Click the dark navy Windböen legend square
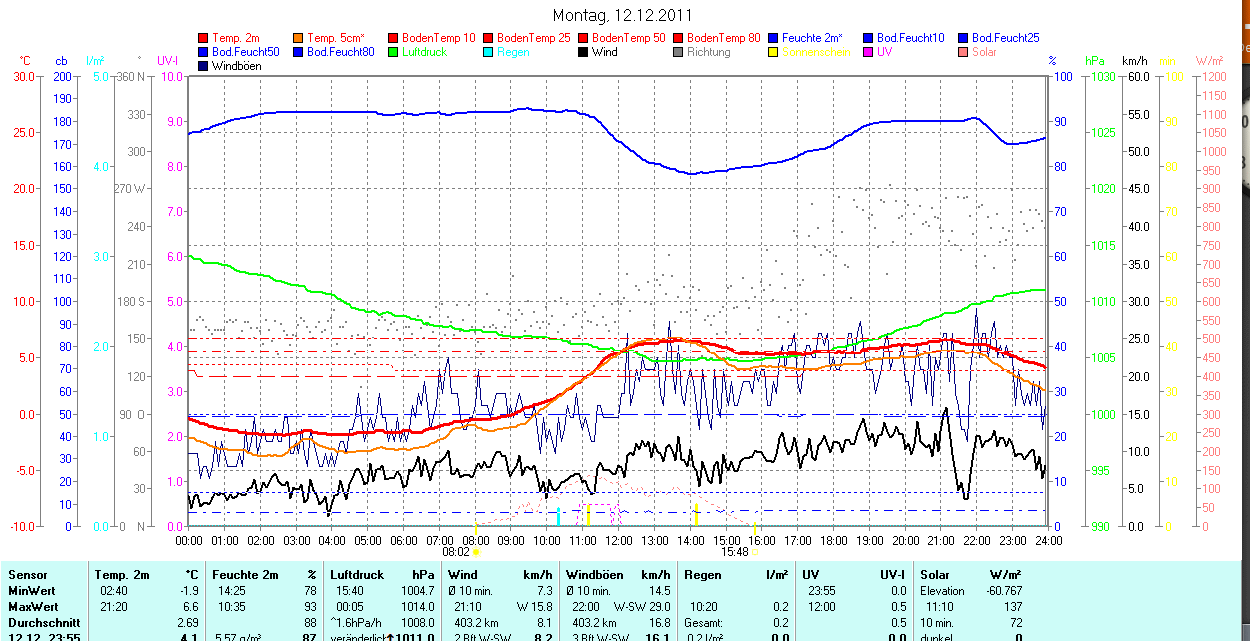This screenshot has height=641, width=1250. pyautogui.click(x=205, y=66)
